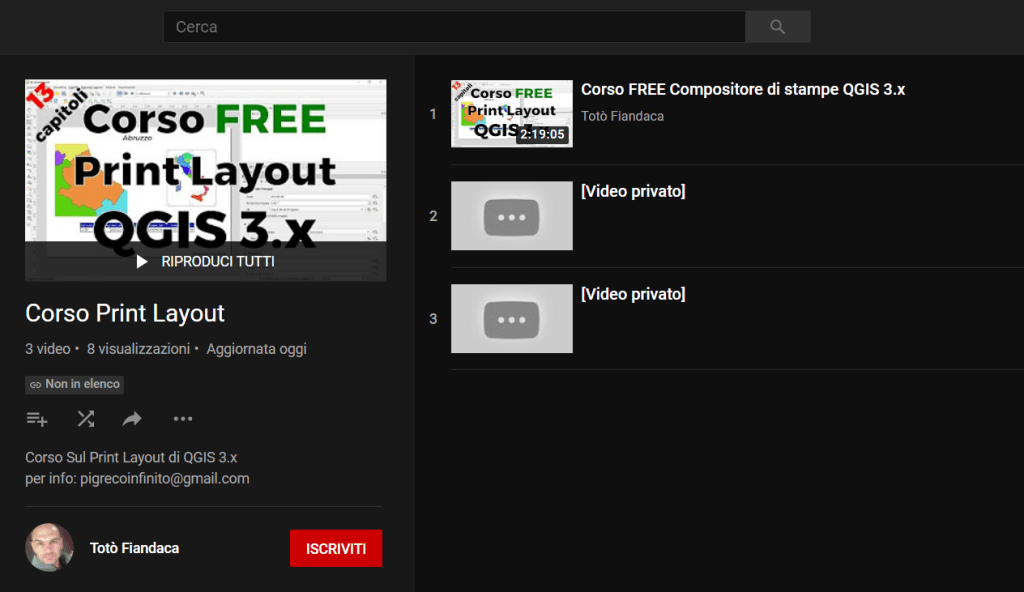
Task: Click Totò Fiandaca under the first video title
Action: click(x=622, y=116)
